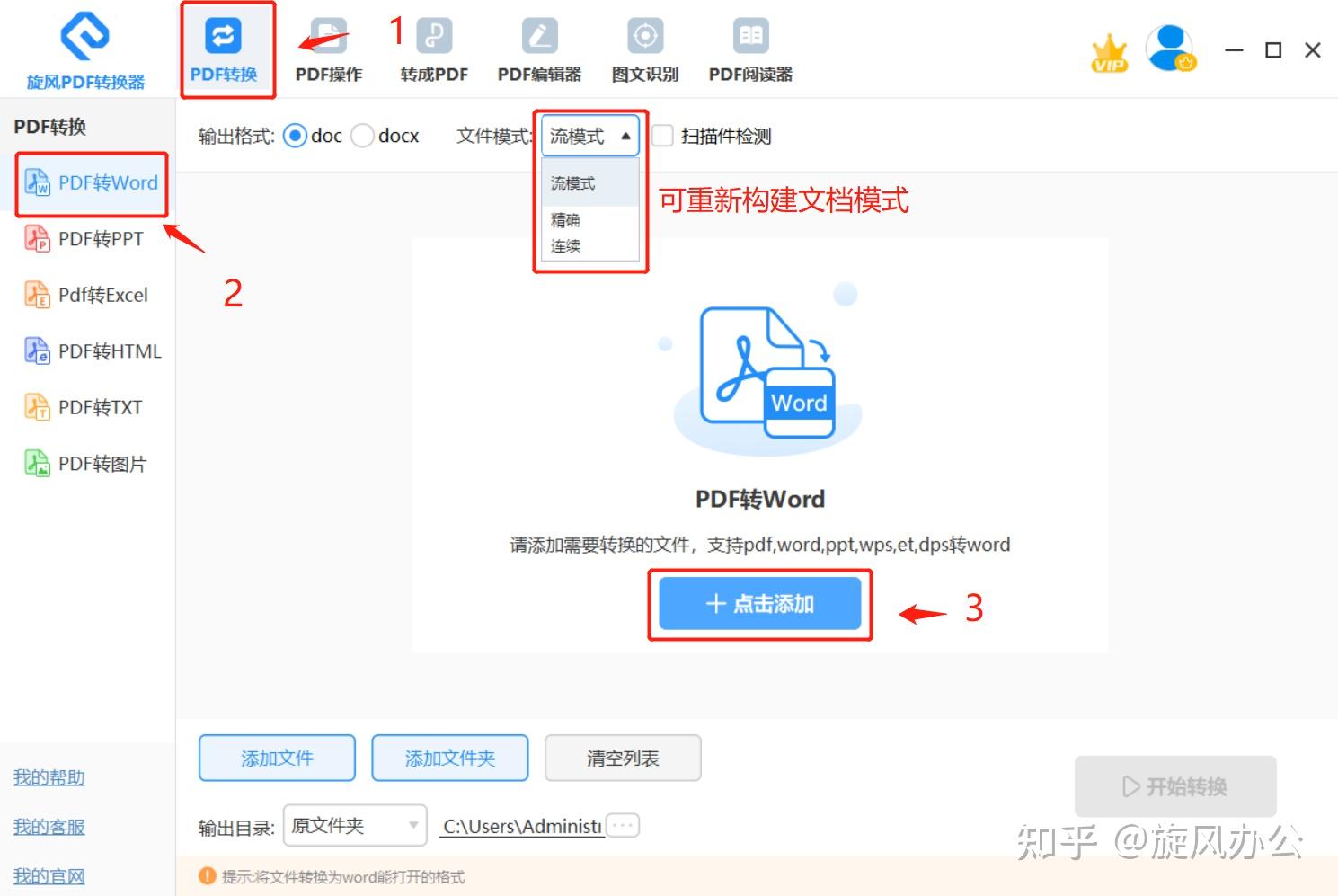Viewport: 1338px width, 896px height.
Task: Click the 添加文件夹 button
Action: coord(450,758)
